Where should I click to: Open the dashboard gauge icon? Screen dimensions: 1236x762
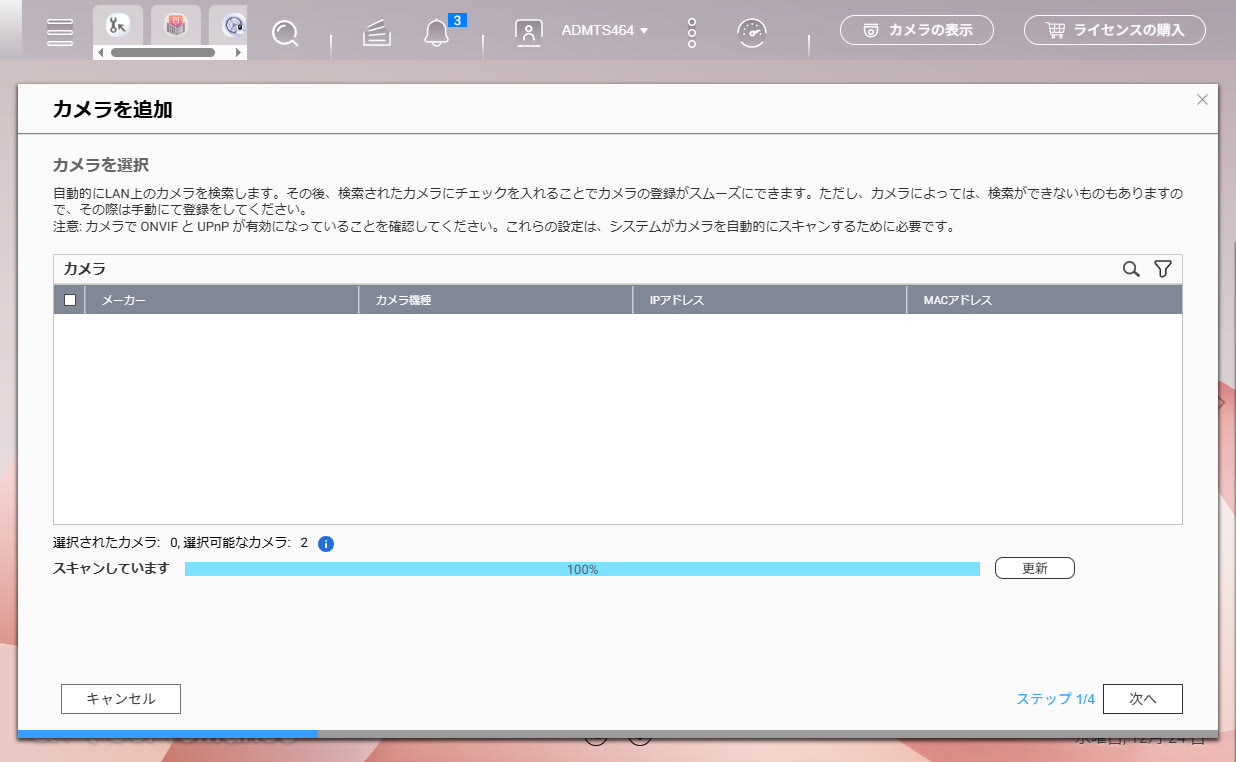752,32
